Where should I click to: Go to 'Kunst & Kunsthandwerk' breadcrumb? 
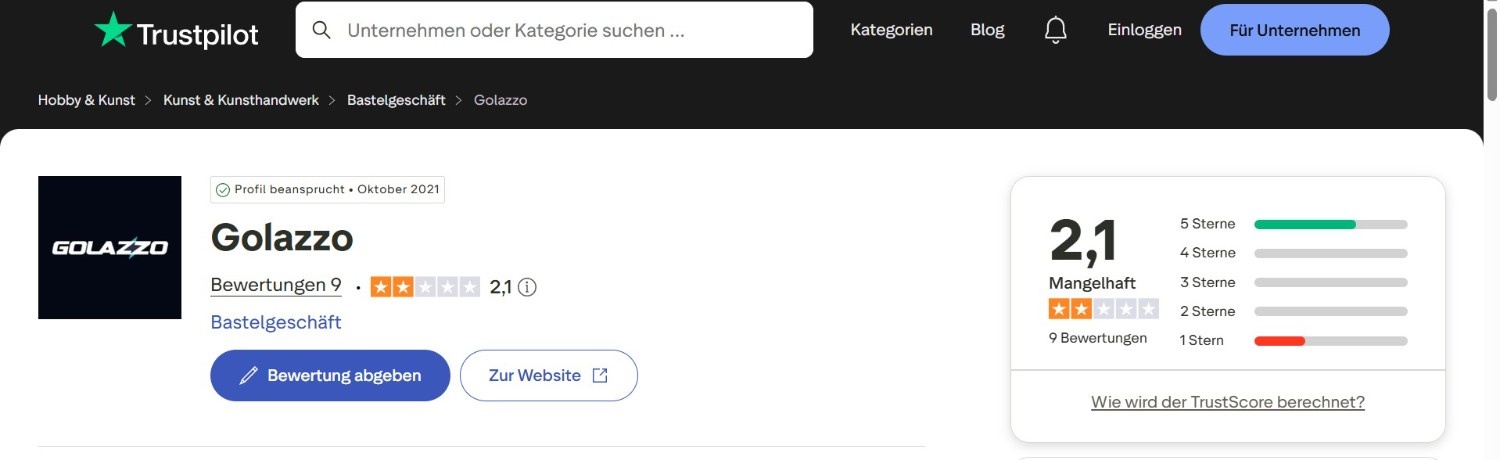click(x=241, y=100)
